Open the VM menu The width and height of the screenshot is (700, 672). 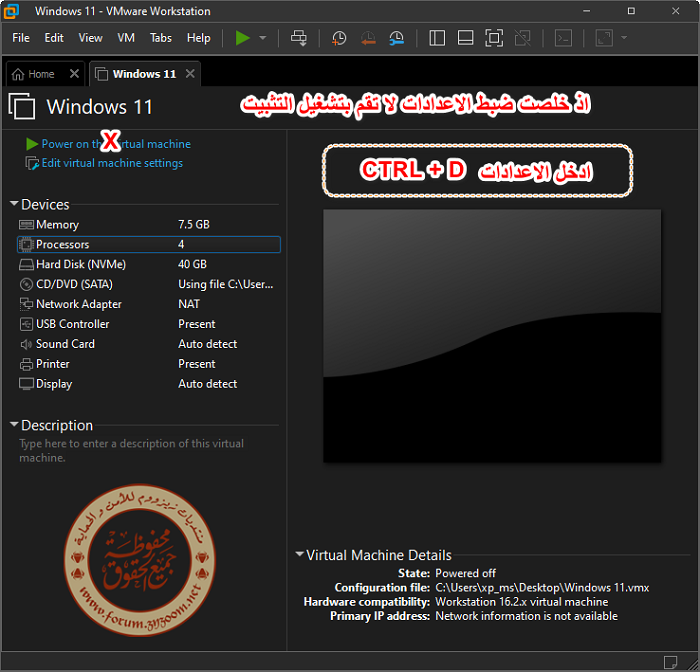[126, 38]
